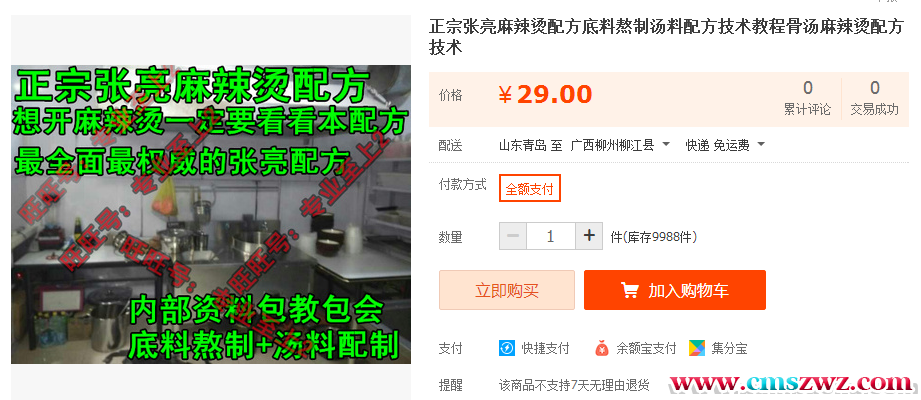This screenshot has width=921, height=400.
Task: Click the 加入购物车 button
Action: click(x=675, y=290)
